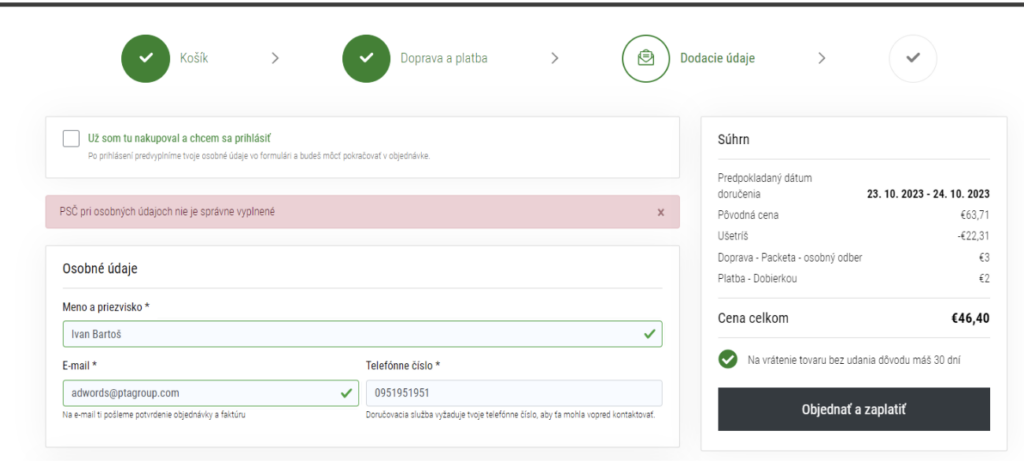Click the phone number hint about the delivery service
Screen dimensions: 1024x471
[x=511, y=415]
